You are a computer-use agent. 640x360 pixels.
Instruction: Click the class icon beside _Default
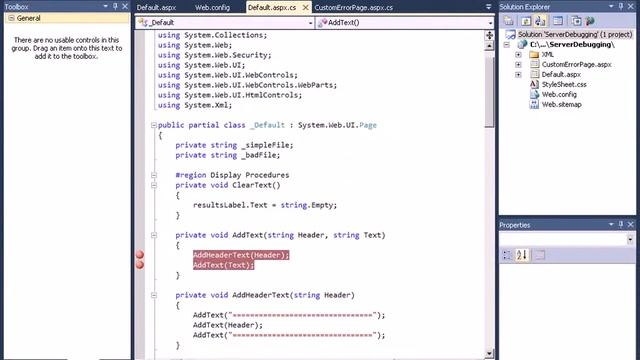tap(143, 22)
